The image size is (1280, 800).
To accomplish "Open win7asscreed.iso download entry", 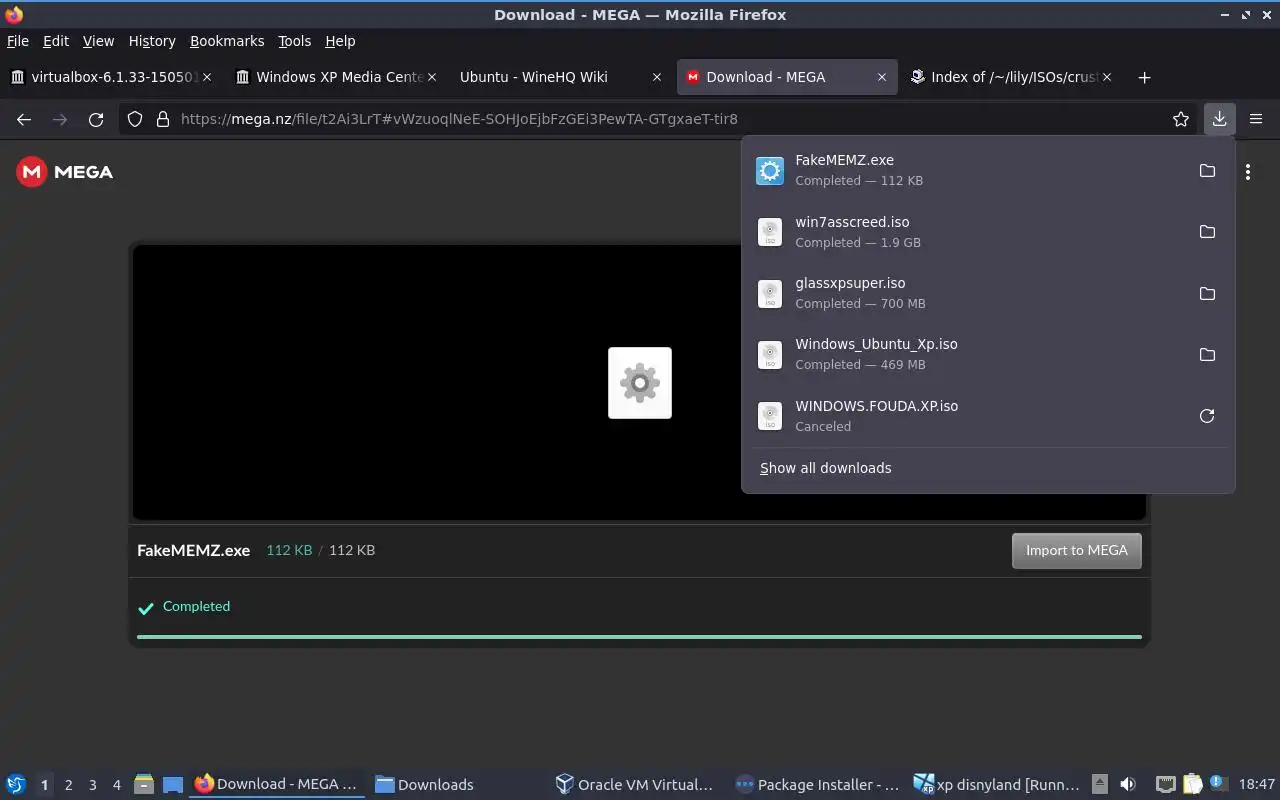I will point(988,232).
